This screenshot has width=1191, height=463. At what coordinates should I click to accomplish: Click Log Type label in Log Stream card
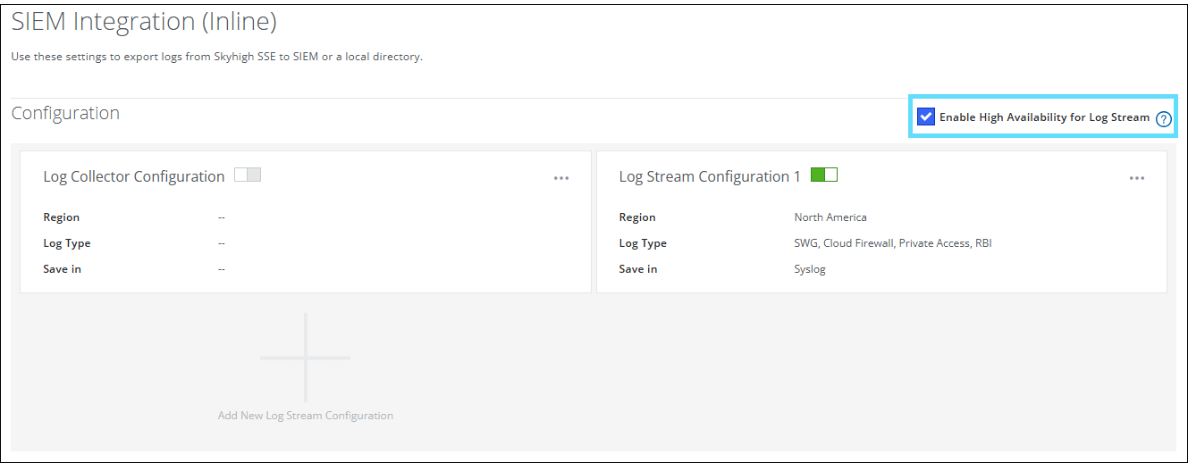coord(642,243)
